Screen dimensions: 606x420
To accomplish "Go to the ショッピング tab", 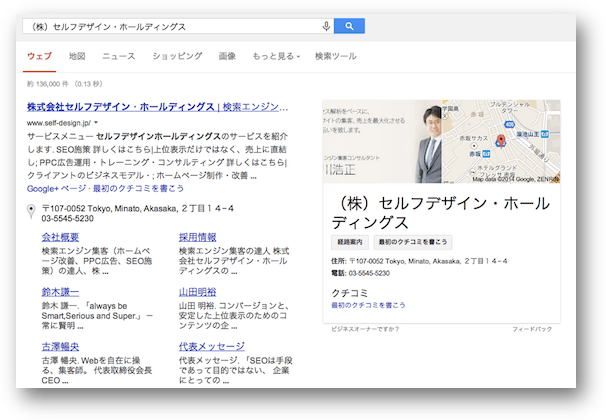I will [x=177, y=56].
